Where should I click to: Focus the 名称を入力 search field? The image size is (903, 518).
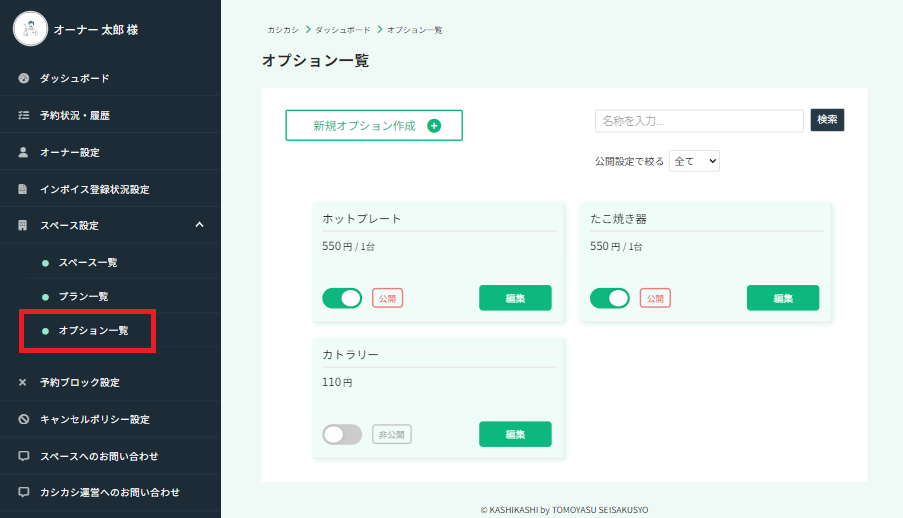tap(699, 121)
